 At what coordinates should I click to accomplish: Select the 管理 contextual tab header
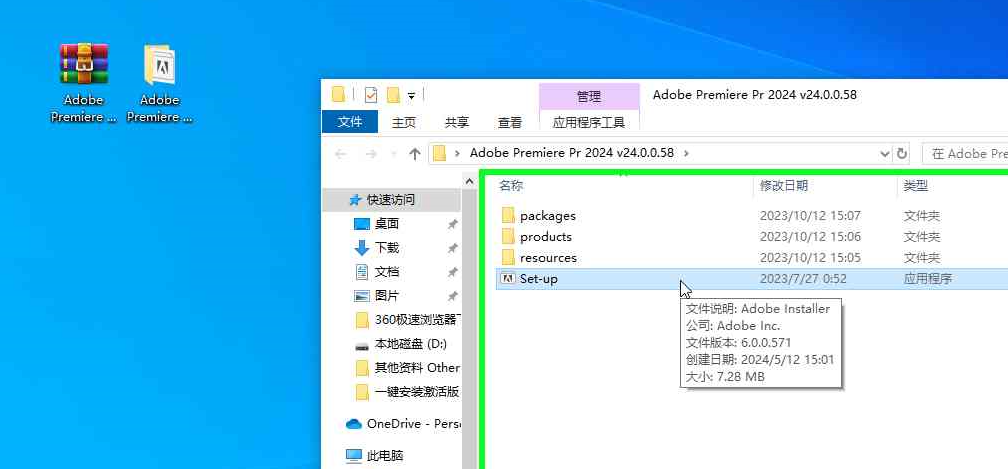(589, 97)
